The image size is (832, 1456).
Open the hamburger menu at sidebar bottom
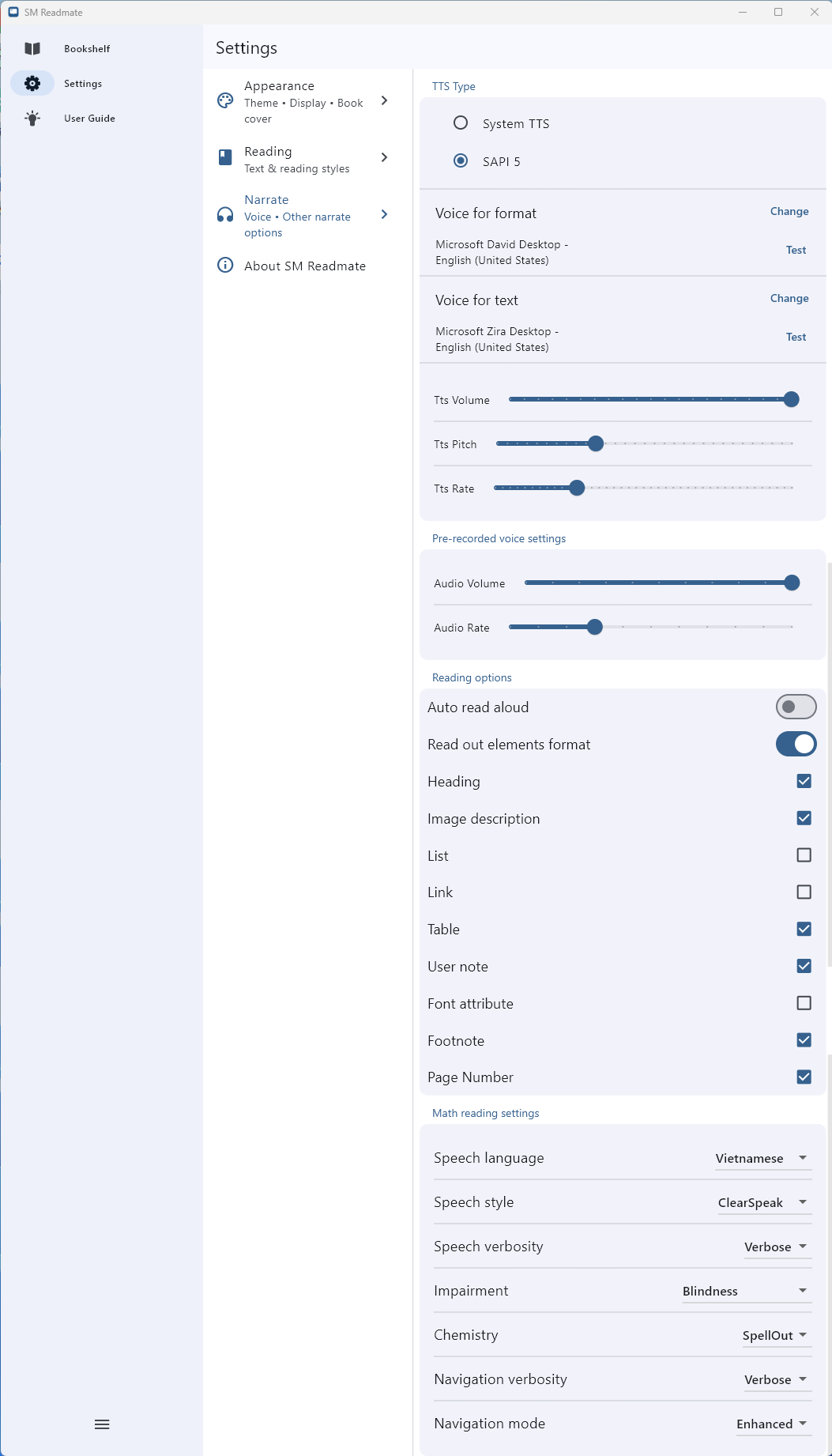101,1424
